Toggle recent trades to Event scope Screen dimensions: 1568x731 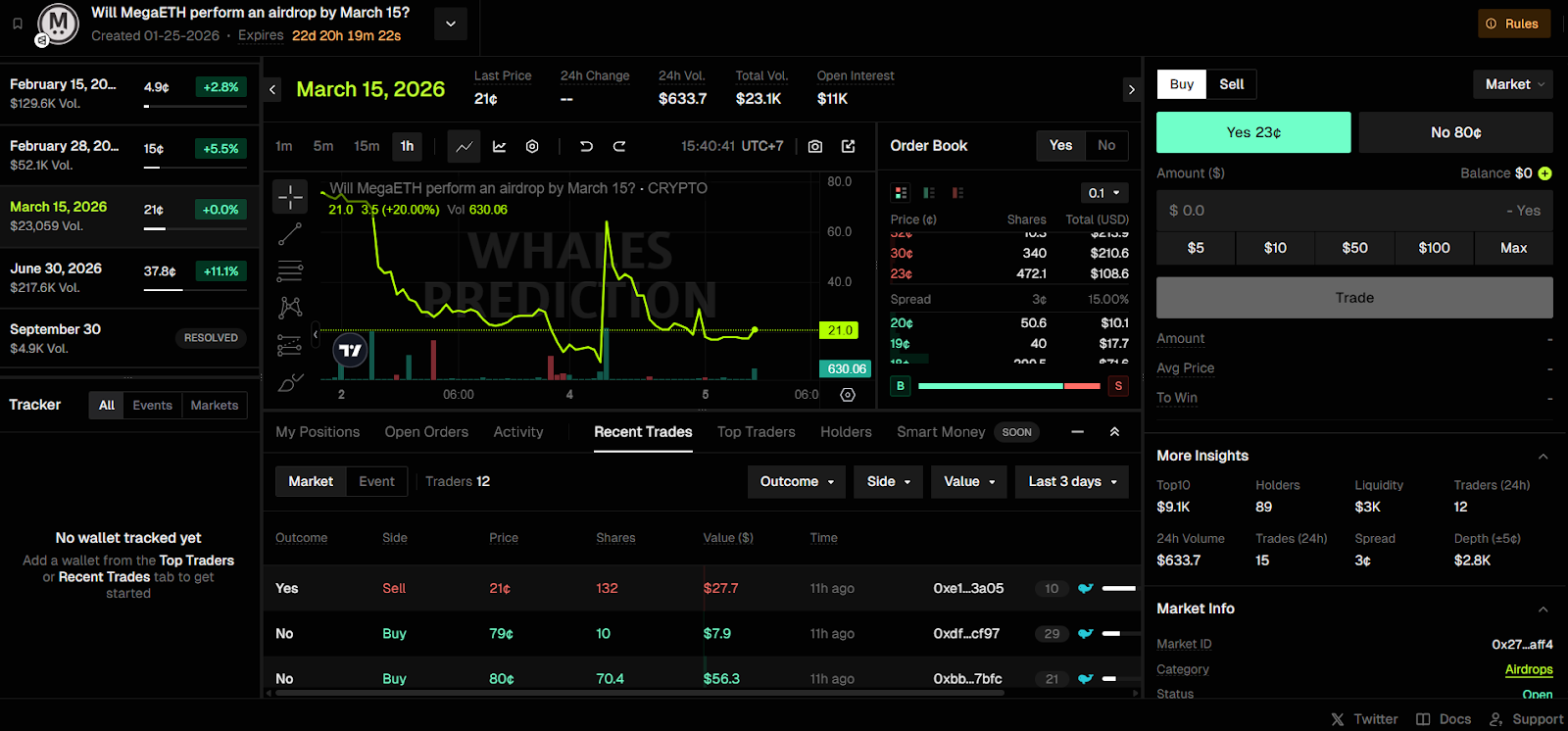[376, 481]
